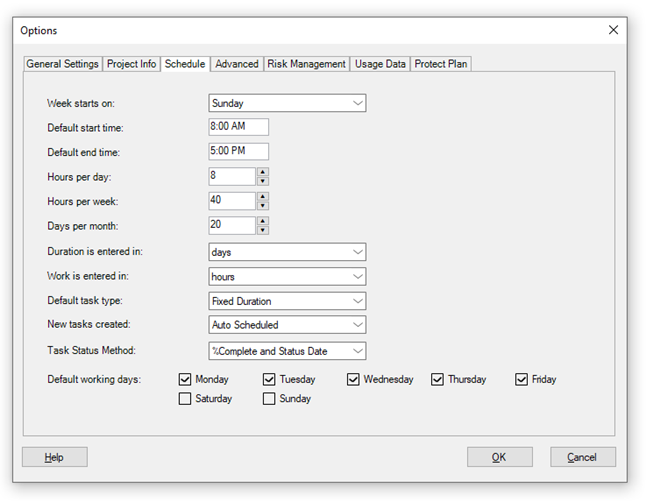Enable Saturday as a working day
Image resolution: width=646 pixels, height=502 pixels.
(185, 399)
